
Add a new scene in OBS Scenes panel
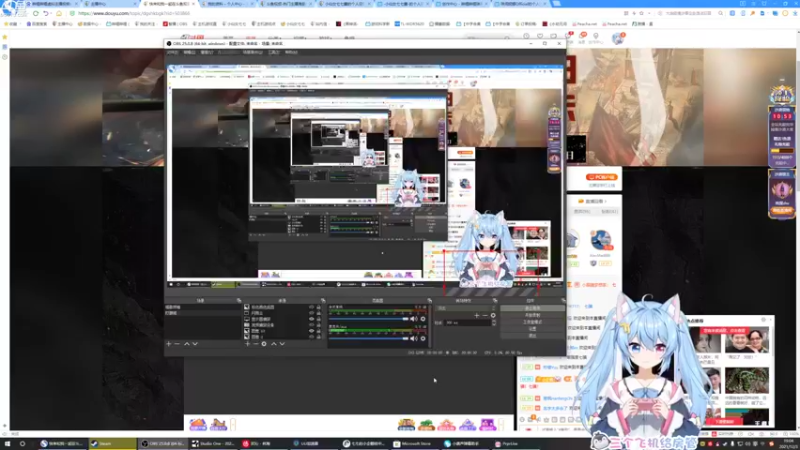pyautogui.click(x=168, y=344)
